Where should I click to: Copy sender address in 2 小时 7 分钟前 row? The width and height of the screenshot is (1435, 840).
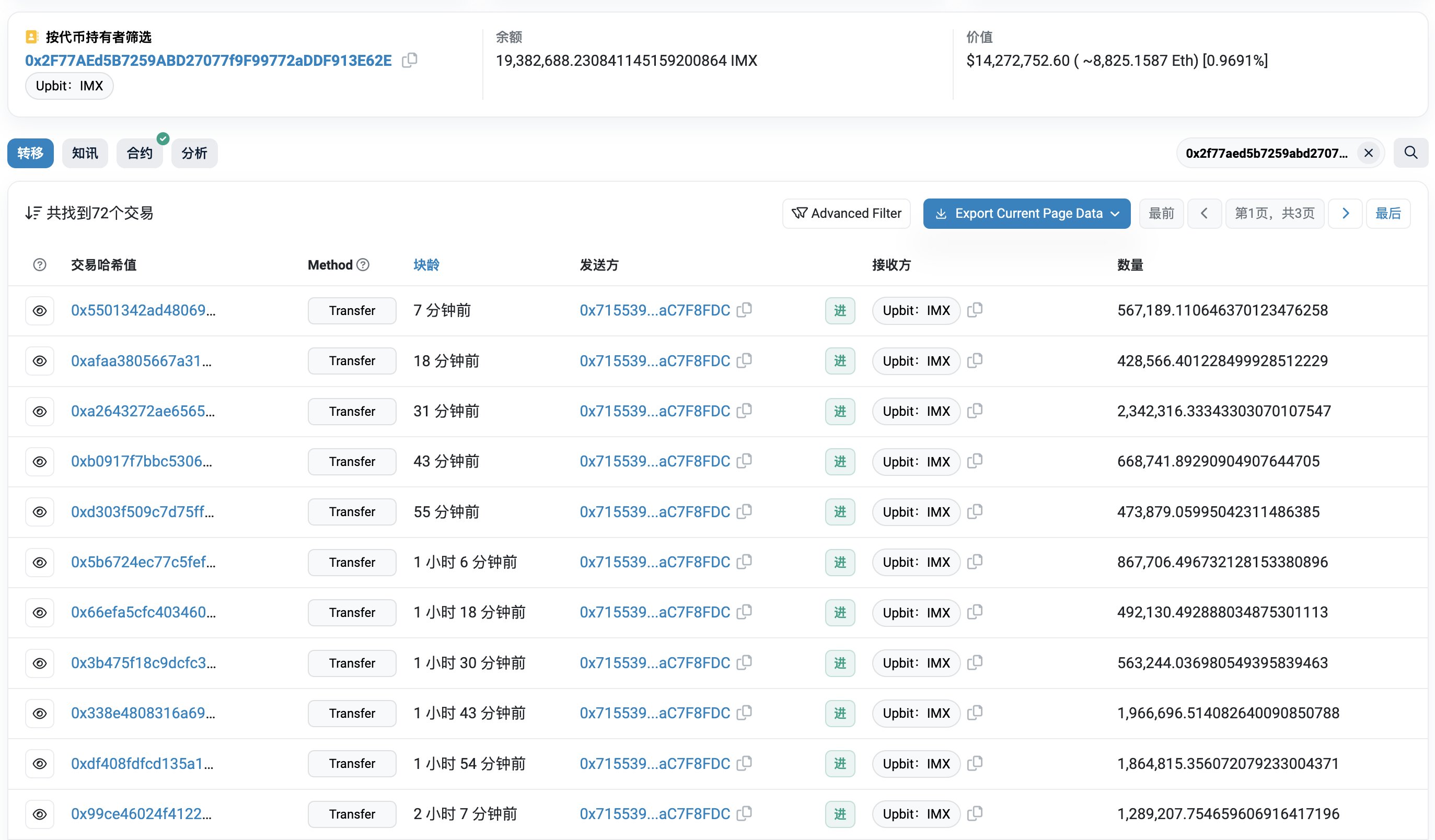pyautogui.click(x=744, y=814)
